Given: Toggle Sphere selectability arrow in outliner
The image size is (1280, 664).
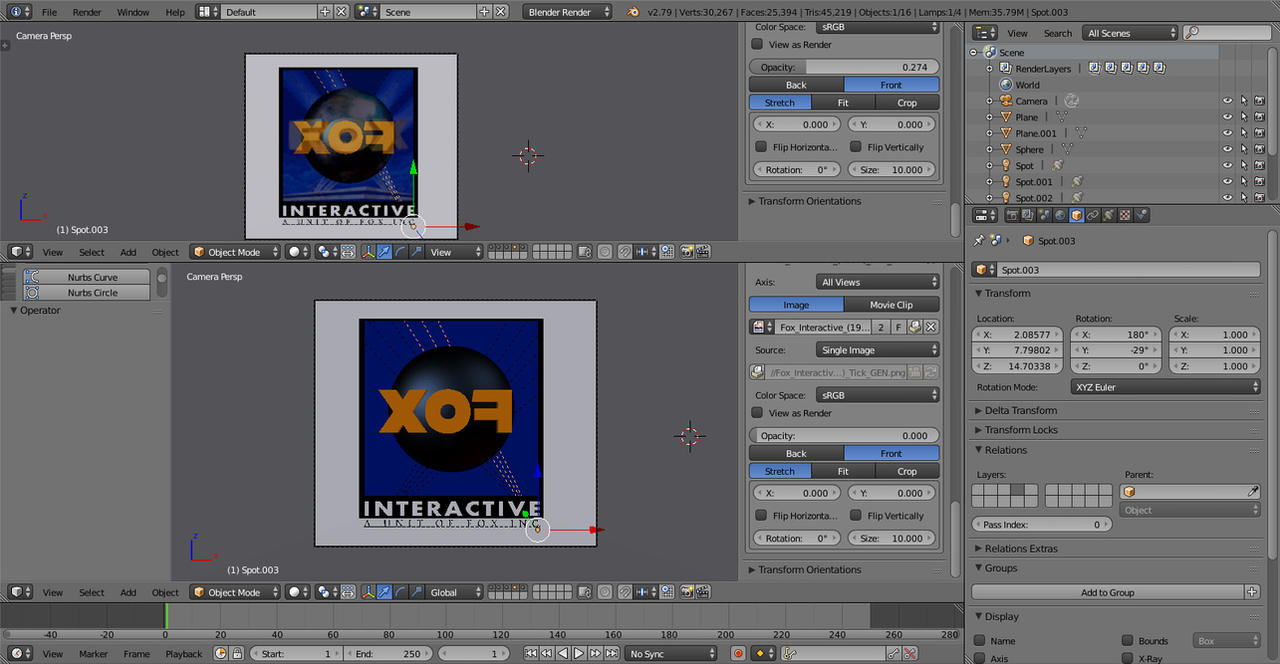Looking at the screenshot, I should pyautogui.click(x=1244, y=149).
